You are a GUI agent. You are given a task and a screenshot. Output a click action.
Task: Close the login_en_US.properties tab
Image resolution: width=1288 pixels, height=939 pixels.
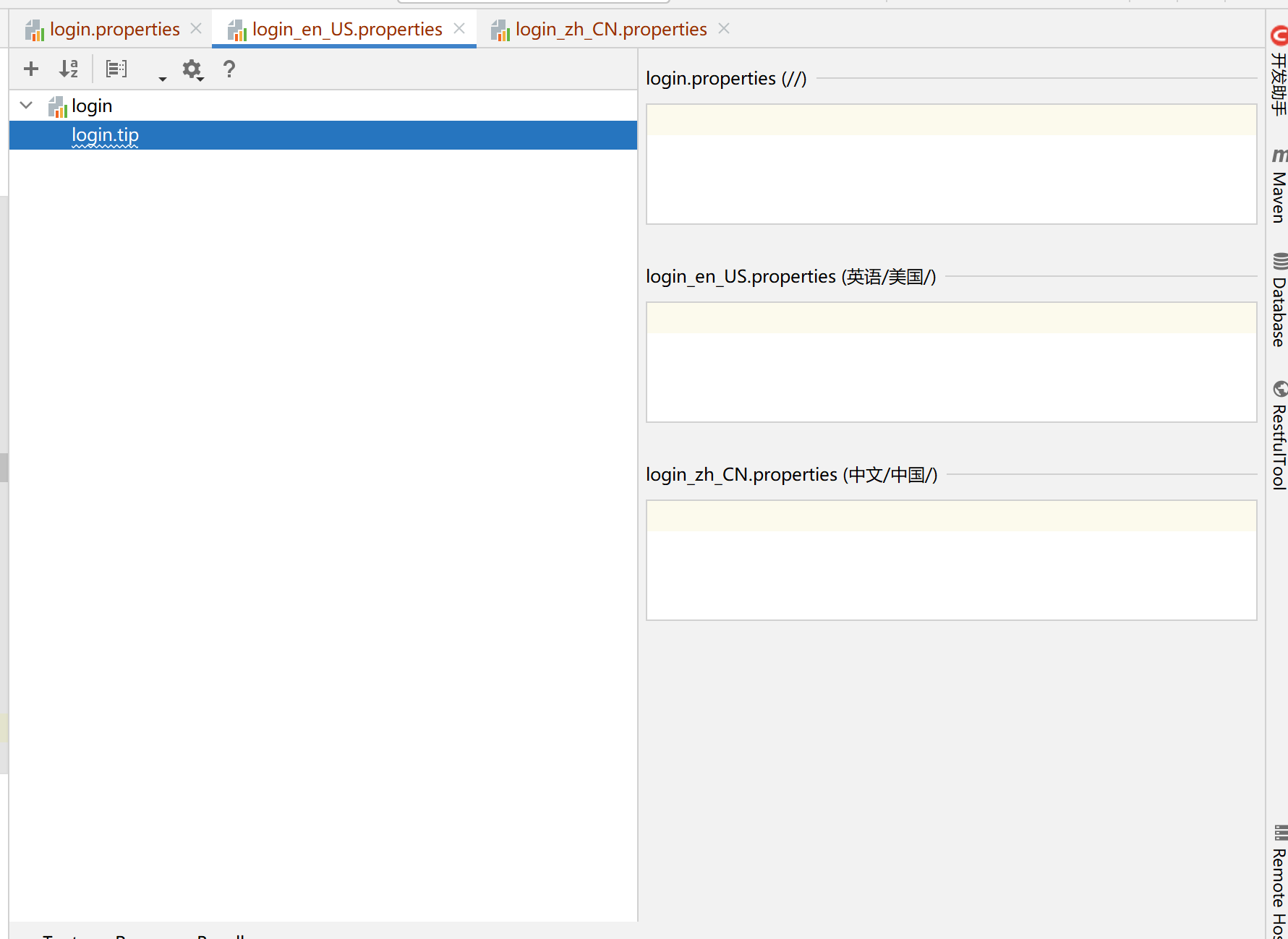tap(459, 28)
